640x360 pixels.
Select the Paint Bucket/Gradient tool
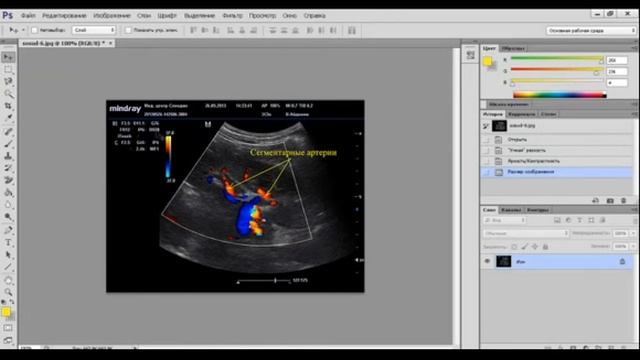(8, 193)
